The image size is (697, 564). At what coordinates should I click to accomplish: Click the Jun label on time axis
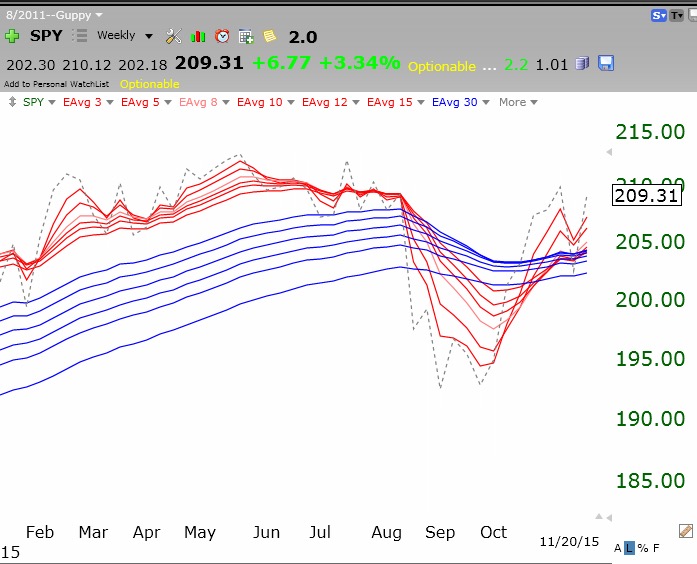(x=266, y=532)
